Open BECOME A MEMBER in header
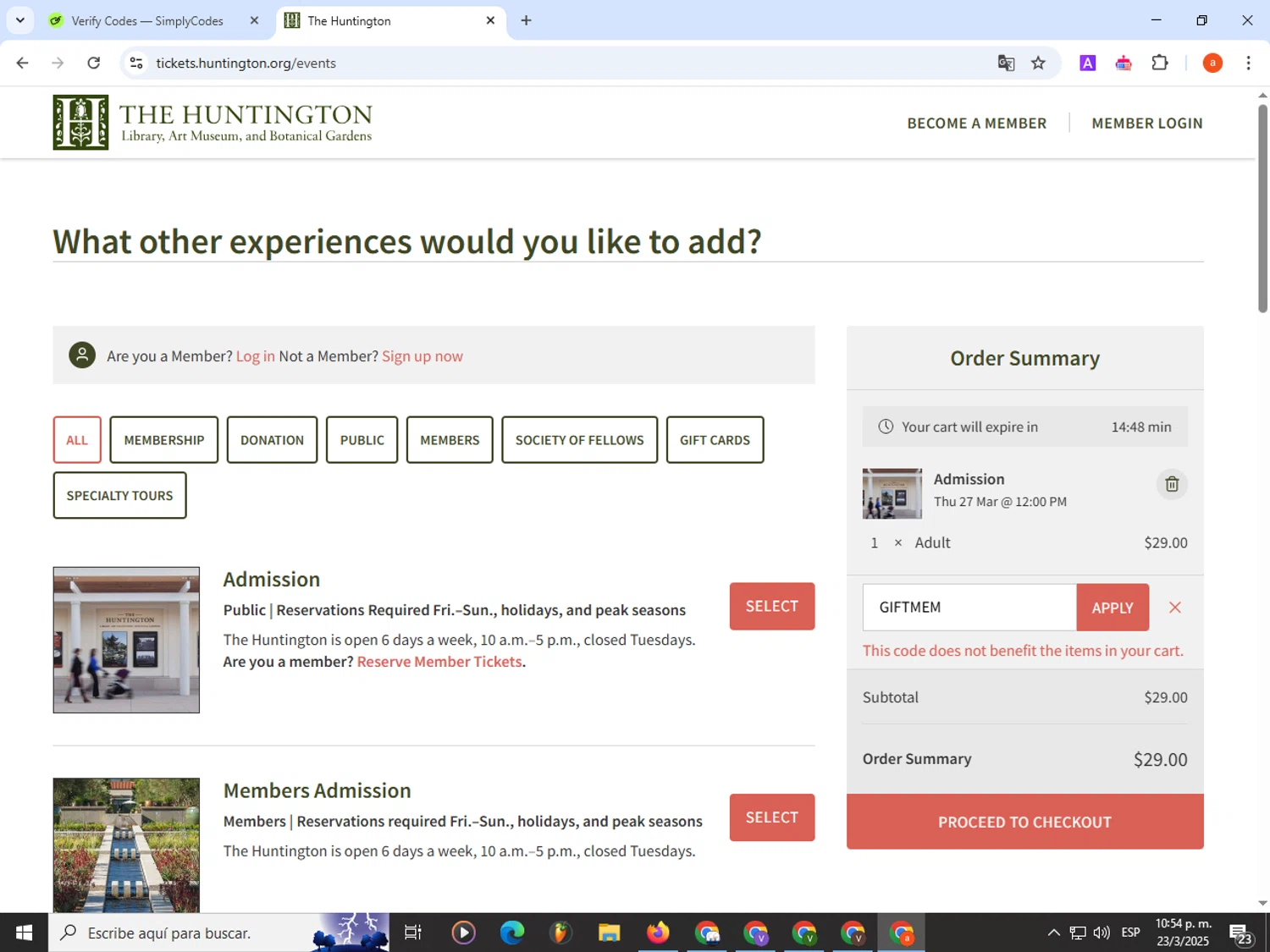Viewport: 1270px width, 952px height. 977,124
